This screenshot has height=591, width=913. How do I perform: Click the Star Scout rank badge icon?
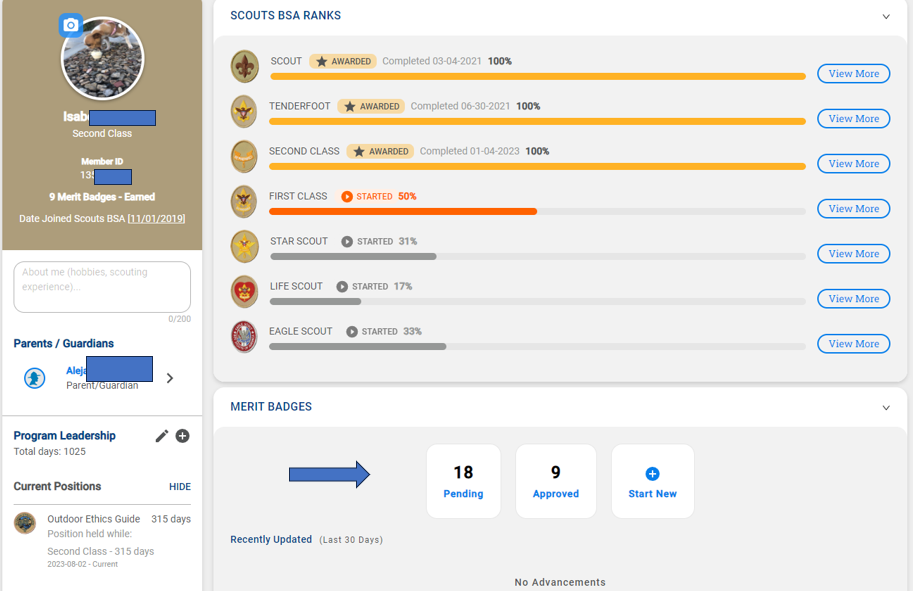245,246
